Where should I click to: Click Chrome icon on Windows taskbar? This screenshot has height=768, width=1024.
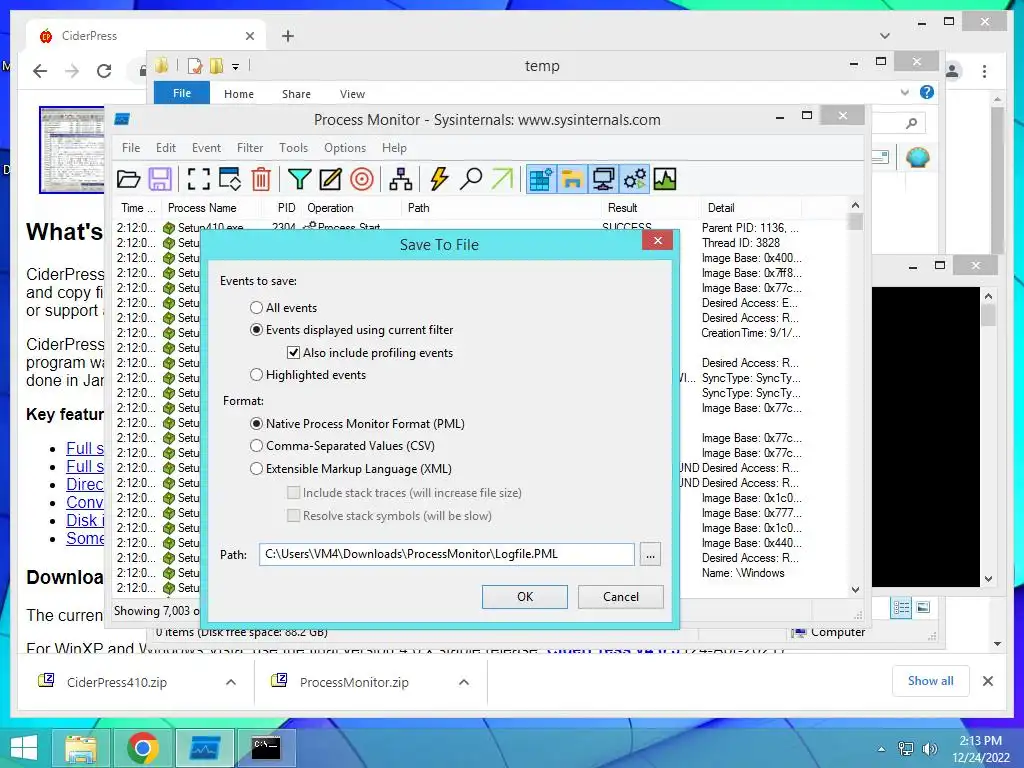click(143, 748)
